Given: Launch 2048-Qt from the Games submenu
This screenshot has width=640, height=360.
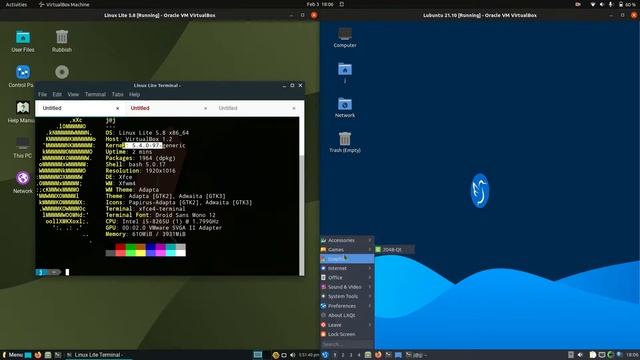Looking at the screenshot, I should pyautogui.click(x=394, y=249).
